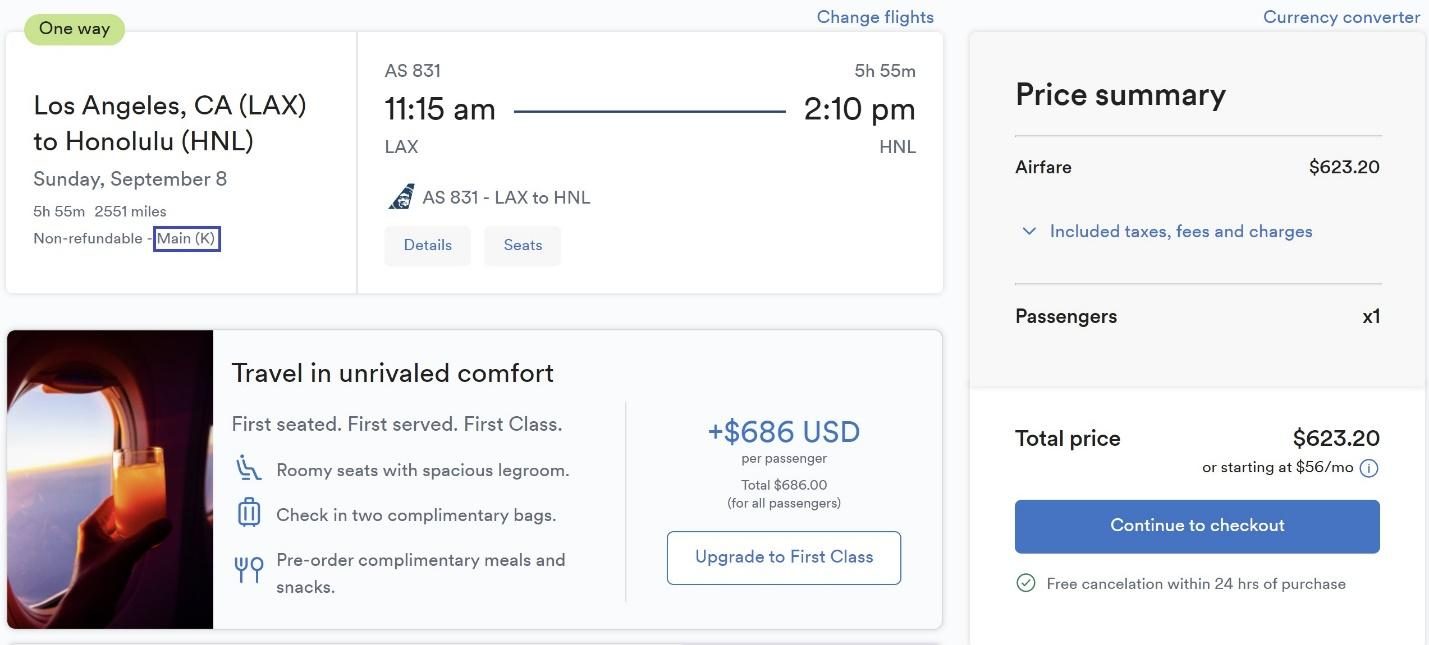The width and height of the screenshot is (1429, 645).
Task: Open the Currency converter link
Action: click(x=1341, y=17)
